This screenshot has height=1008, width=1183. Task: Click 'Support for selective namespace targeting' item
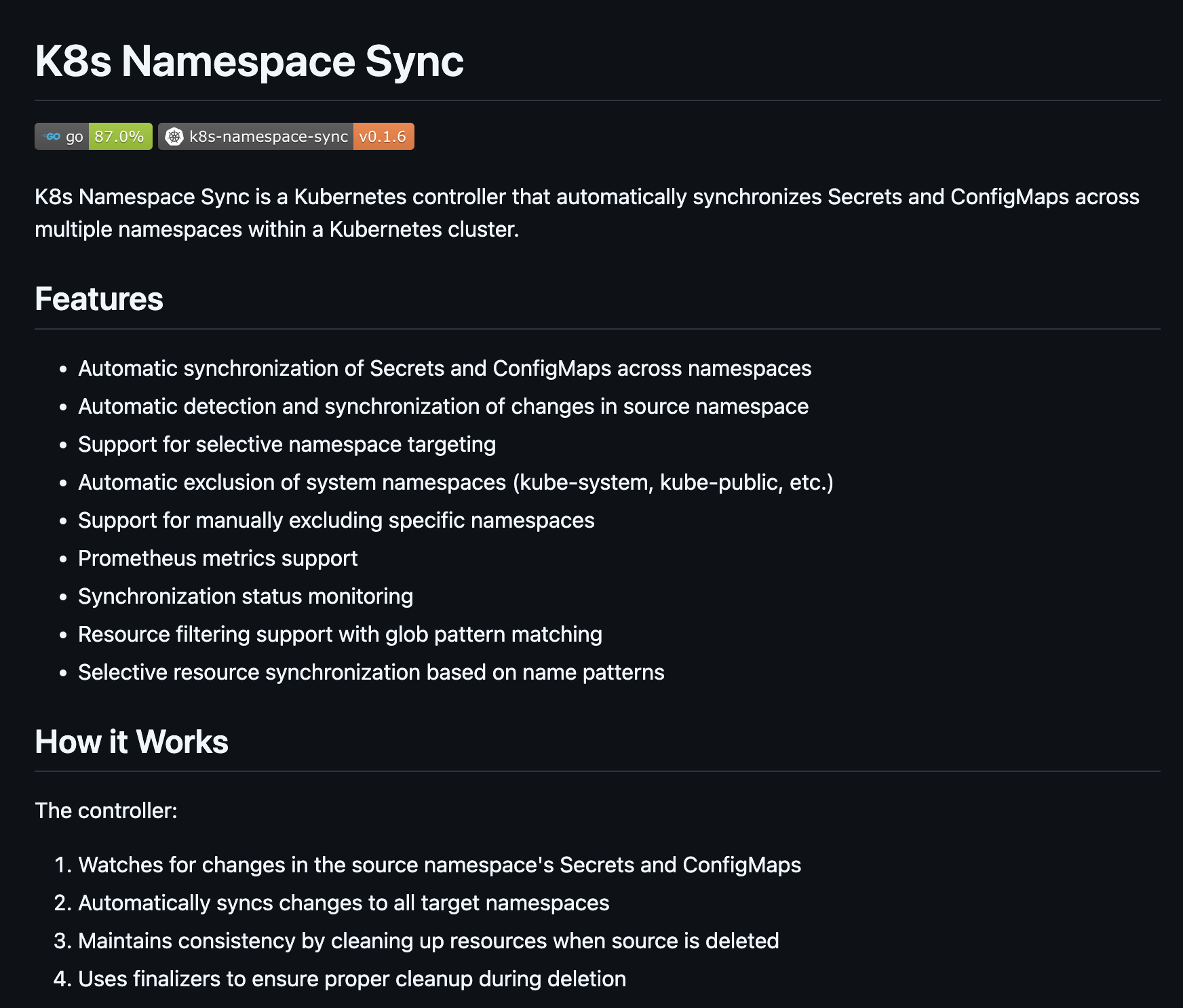click(287, 444)
